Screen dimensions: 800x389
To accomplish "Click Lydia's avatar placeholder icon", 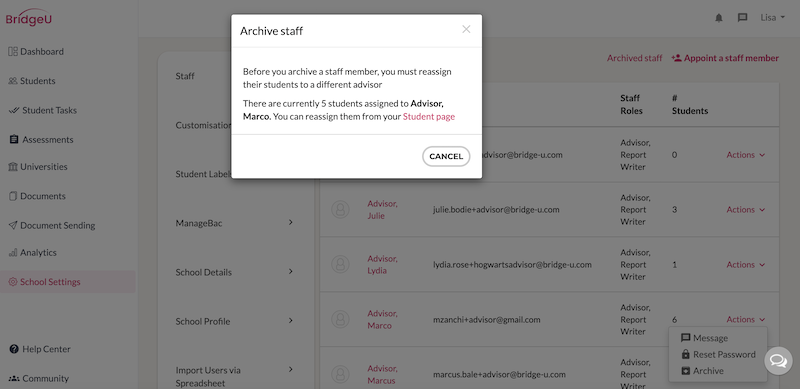I will tap(340, 264).
